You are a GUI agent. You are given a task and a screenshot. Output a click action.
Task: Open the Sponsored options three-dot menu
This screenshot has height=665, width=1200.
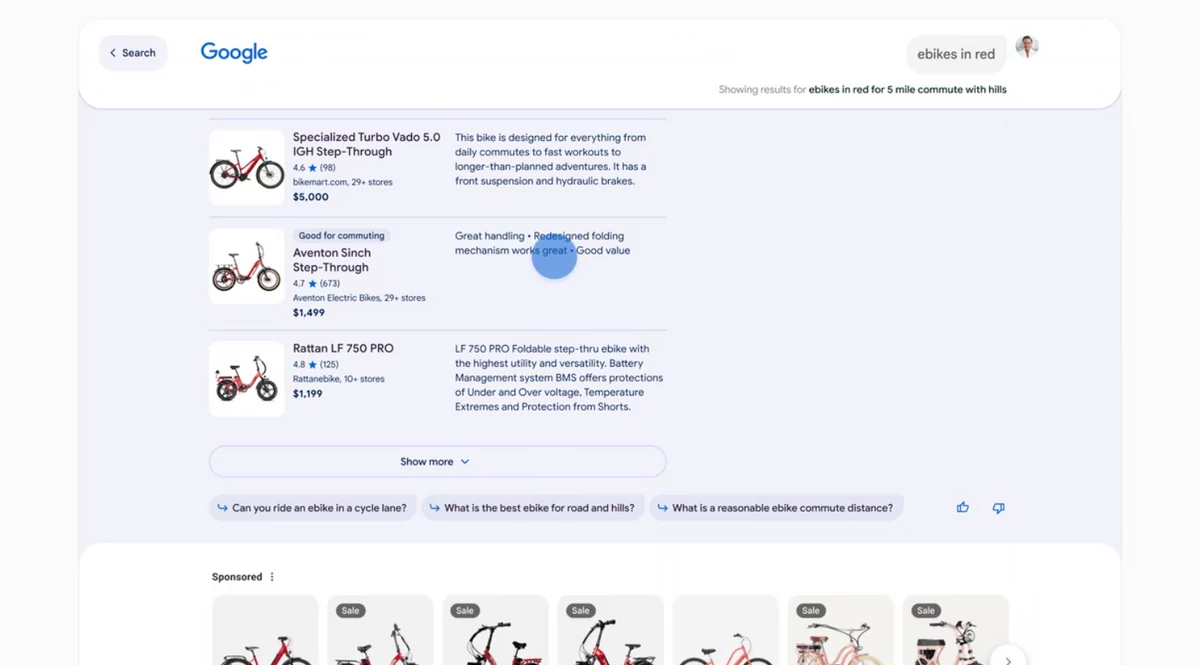272,577
